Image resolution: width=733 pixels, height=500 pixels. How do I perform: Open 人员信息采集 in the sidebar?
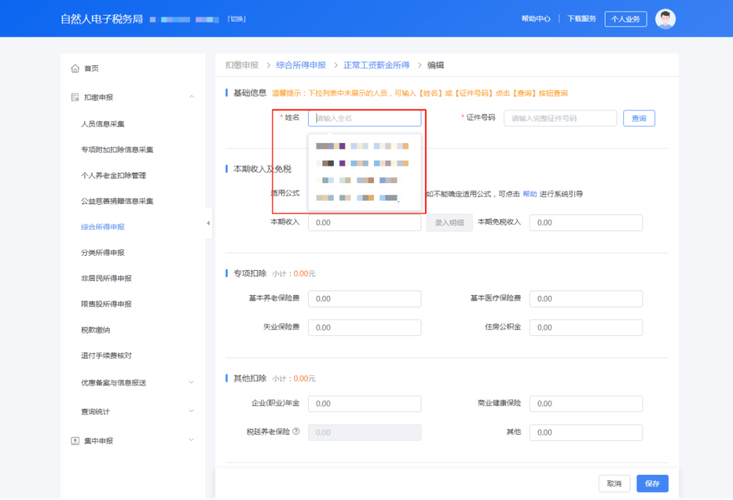102,124
